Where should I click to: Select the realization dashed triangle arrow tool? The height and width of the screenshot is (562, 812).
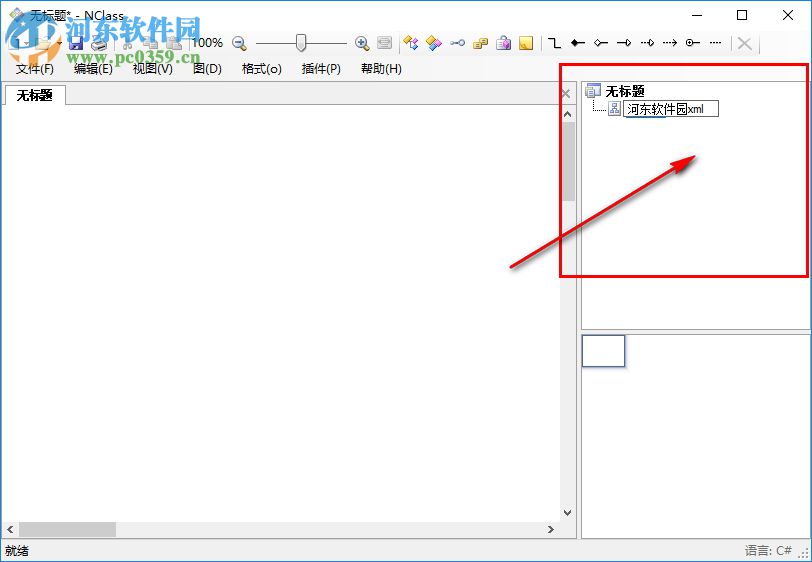point(647,43)
